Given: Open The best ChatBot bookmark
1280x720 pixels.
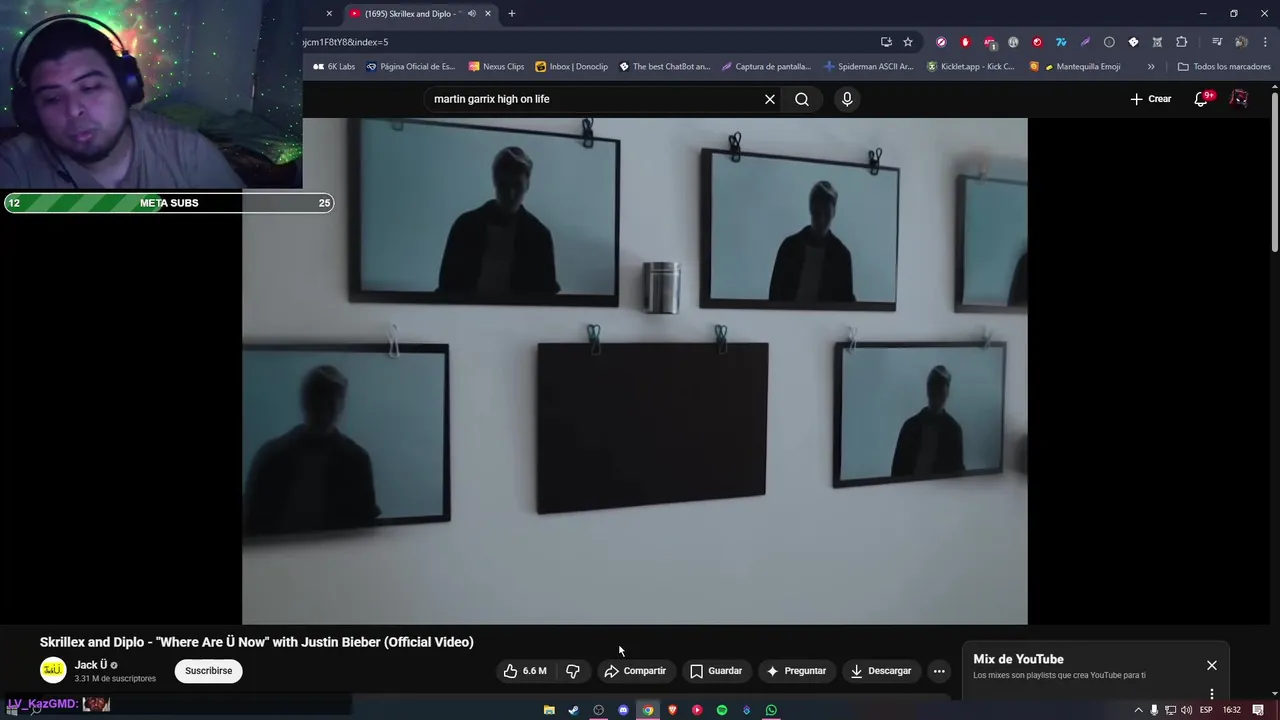Looking at the screenshot, I should (x=665, y=67).
